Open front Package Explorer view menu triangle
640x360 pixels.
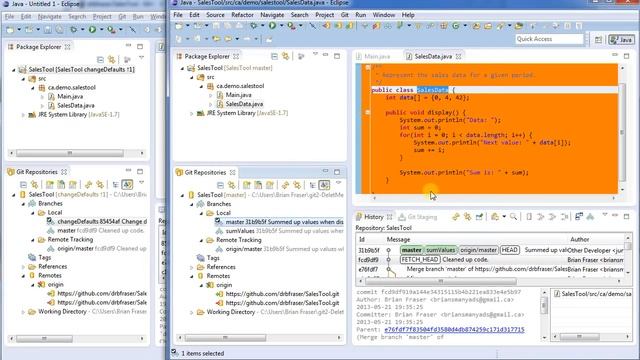tap(315, 54)
